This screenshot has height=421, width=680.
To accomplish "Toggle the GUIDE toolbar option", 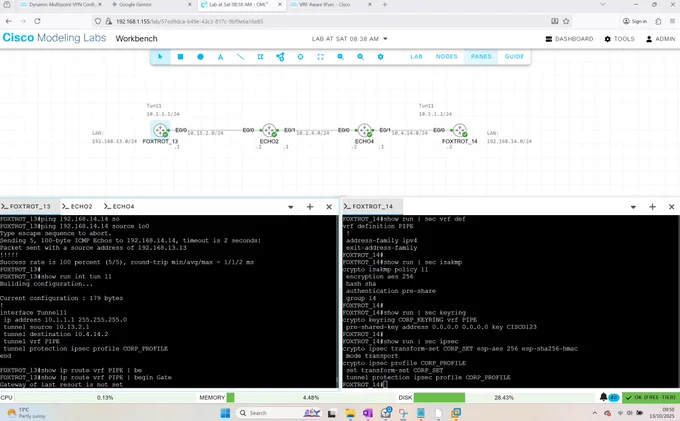I will click(514, 56).
